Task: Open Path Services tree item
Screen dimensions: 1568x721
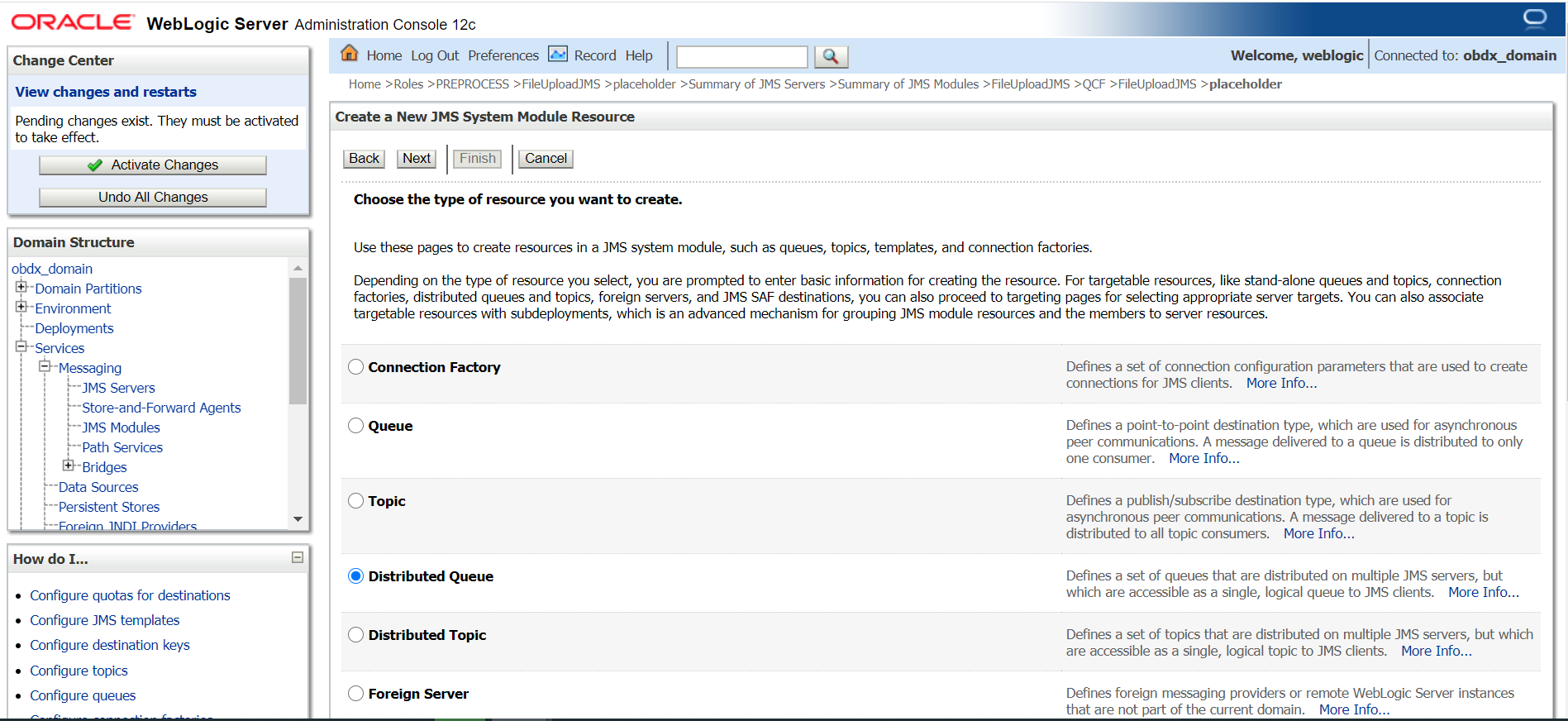Action: (x=122, y=447)
